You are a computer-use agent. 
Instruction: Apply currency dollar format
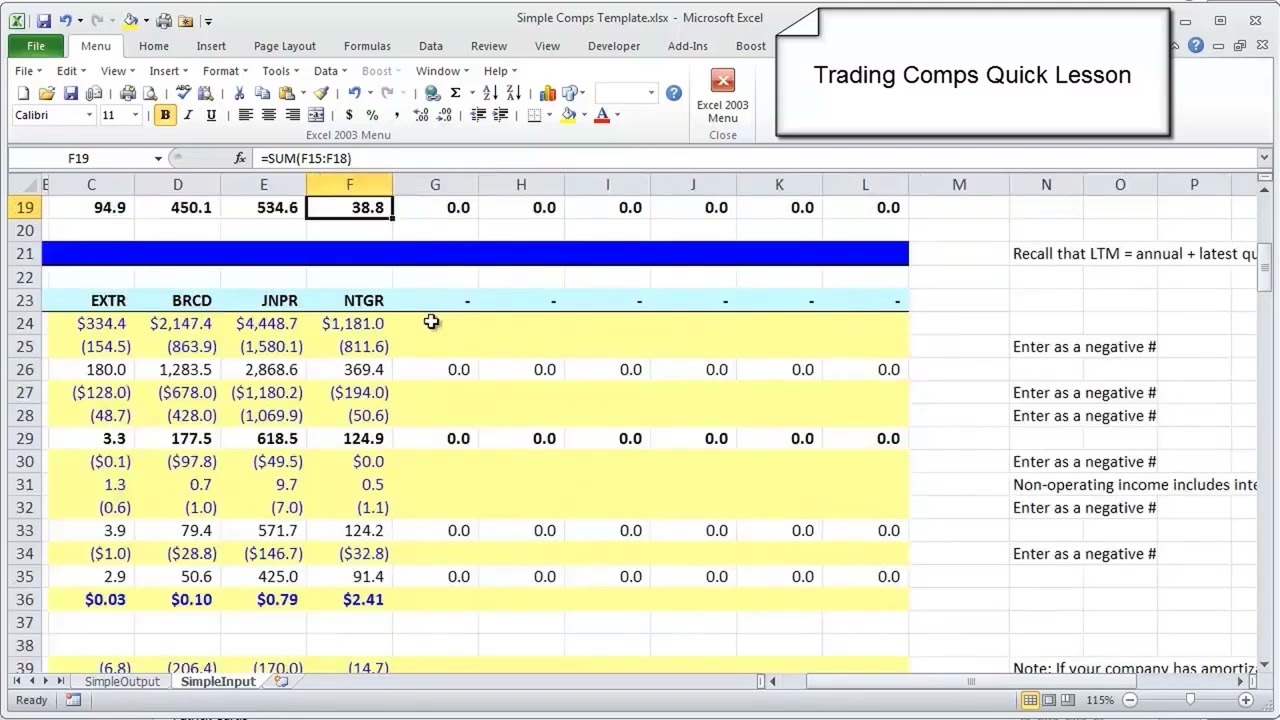pos(349,115)
